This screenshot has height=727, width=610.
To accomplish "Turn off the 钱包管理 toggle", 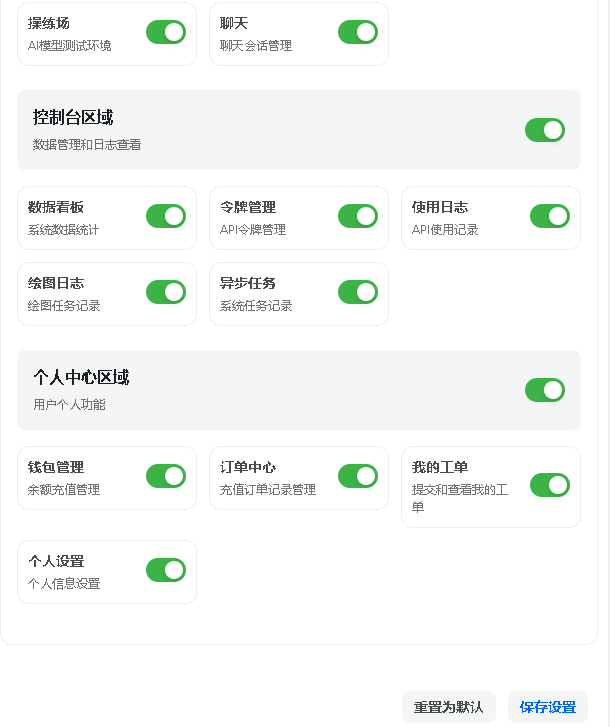I will (x=166, y=476).
